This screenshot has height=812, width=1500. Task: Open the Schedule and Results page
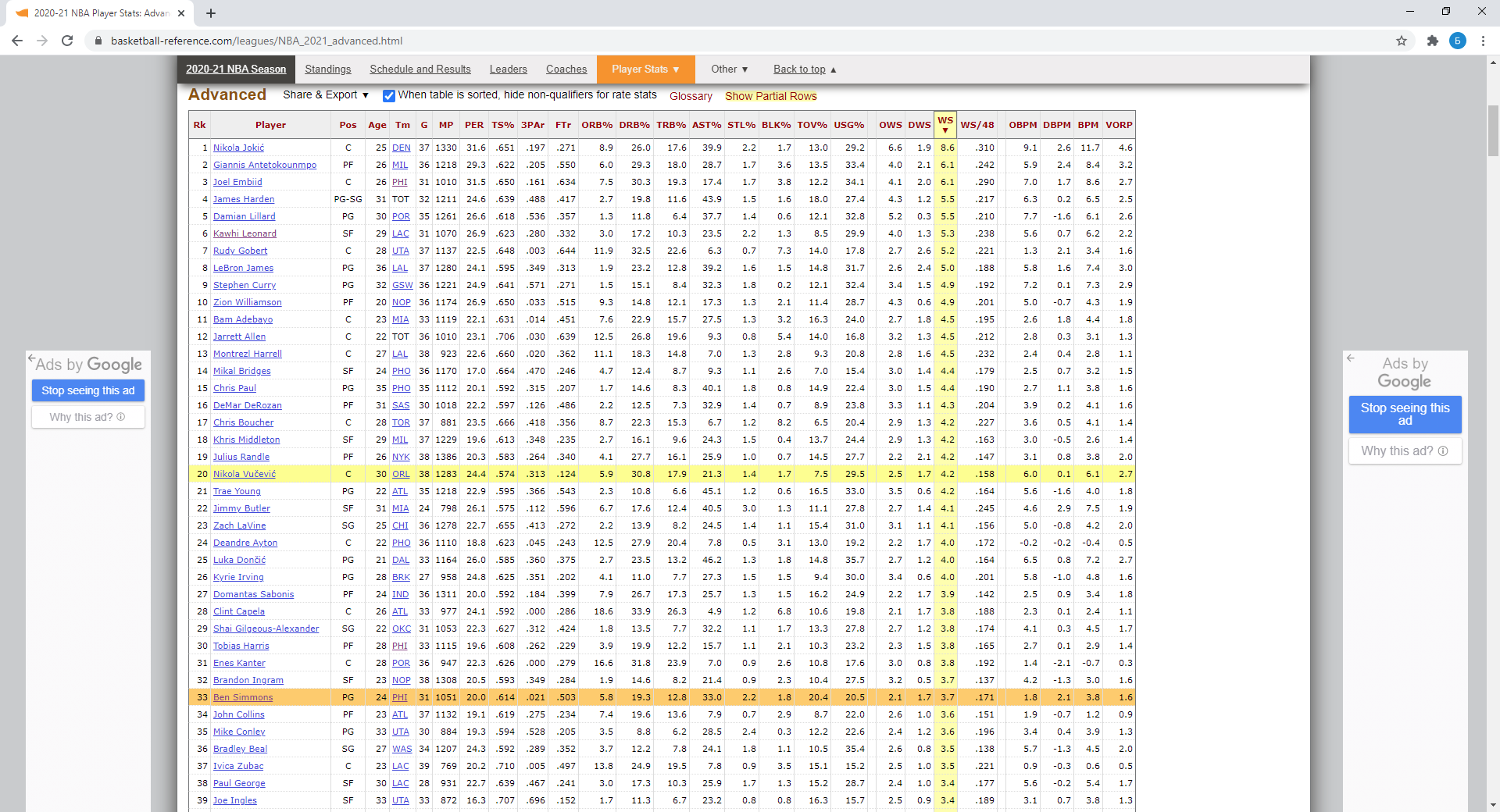[420, 69]
